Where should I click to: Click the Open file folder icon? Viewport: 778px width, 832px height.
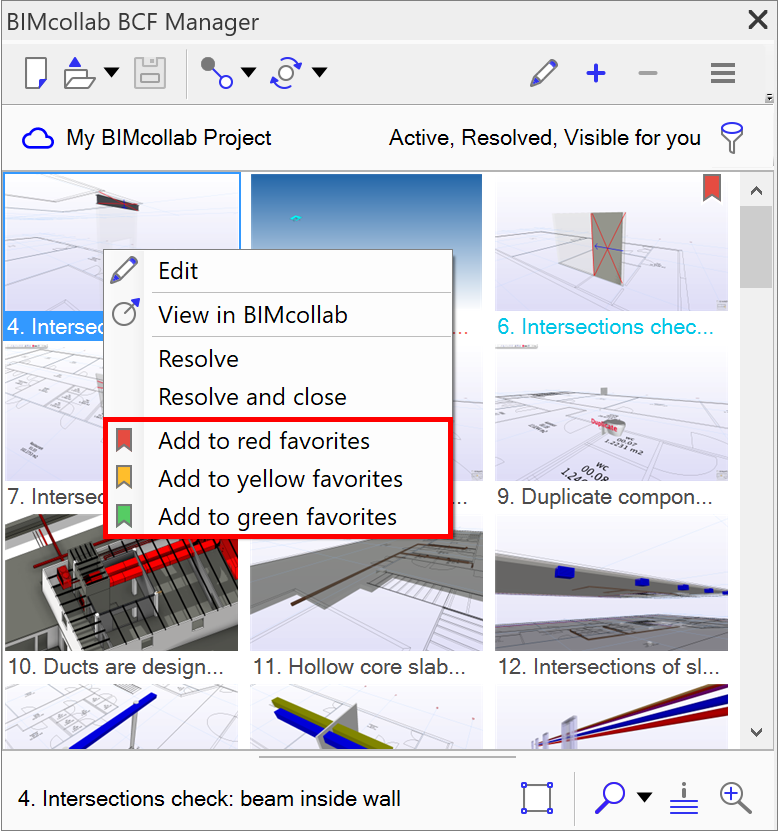click(x=79, y=73)
